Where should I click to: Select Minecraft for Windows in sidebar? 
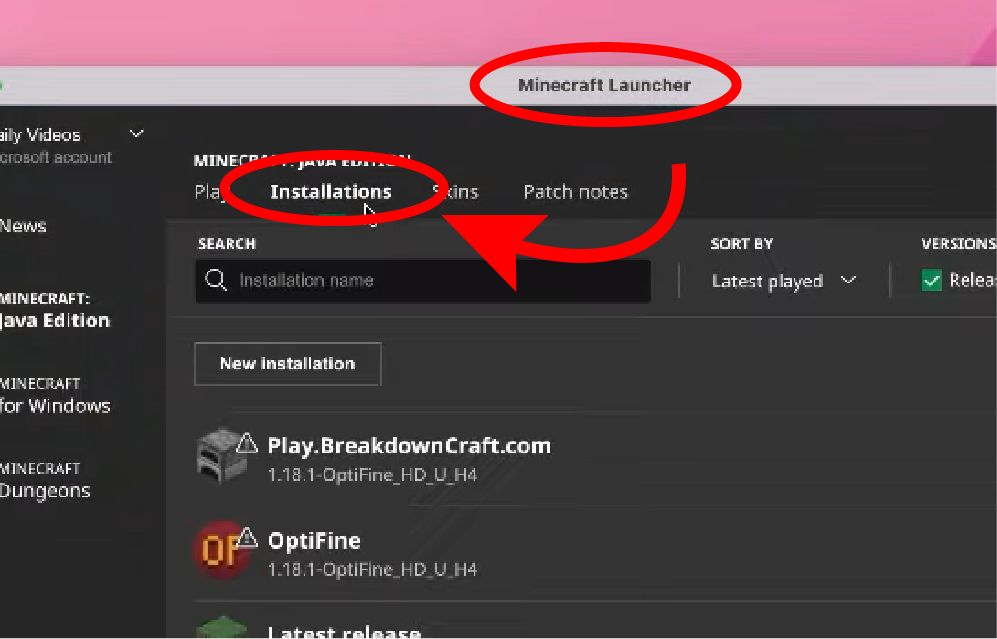(55, 395)
